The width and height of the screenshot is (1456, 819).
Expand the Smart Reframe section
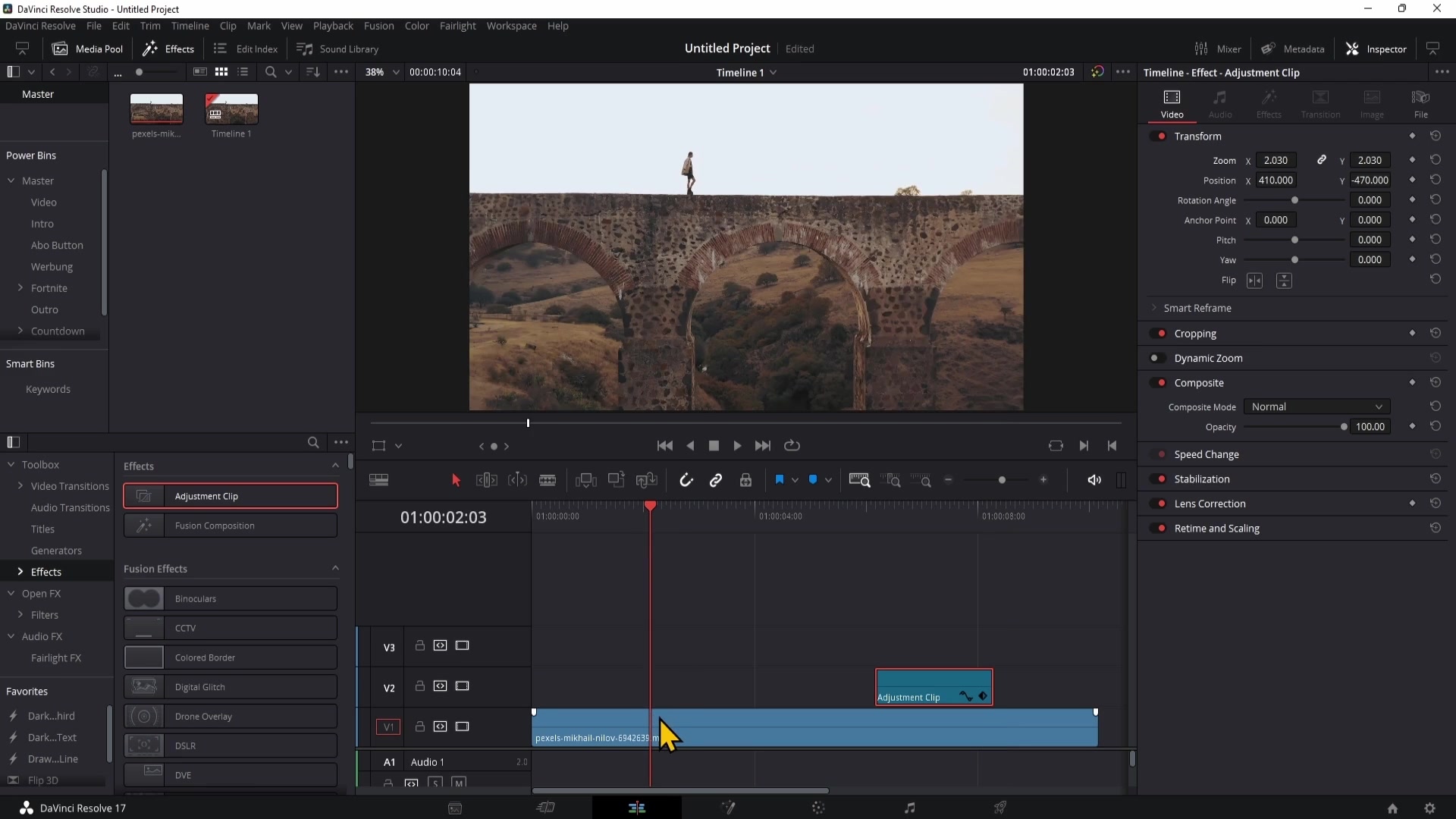[1153, 308]
